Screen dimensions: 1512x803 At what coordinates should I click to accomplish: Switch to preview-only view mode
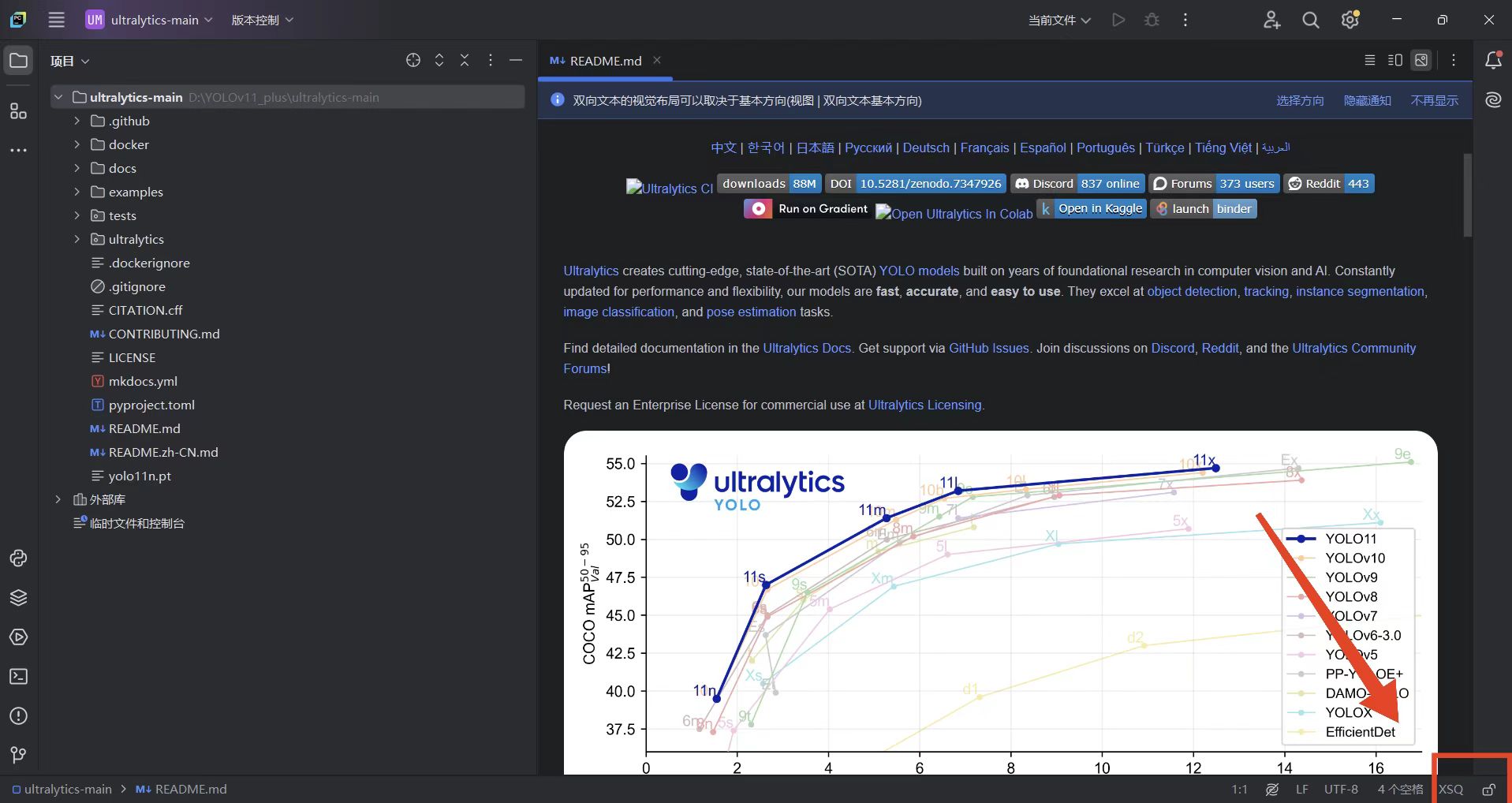1421,61
